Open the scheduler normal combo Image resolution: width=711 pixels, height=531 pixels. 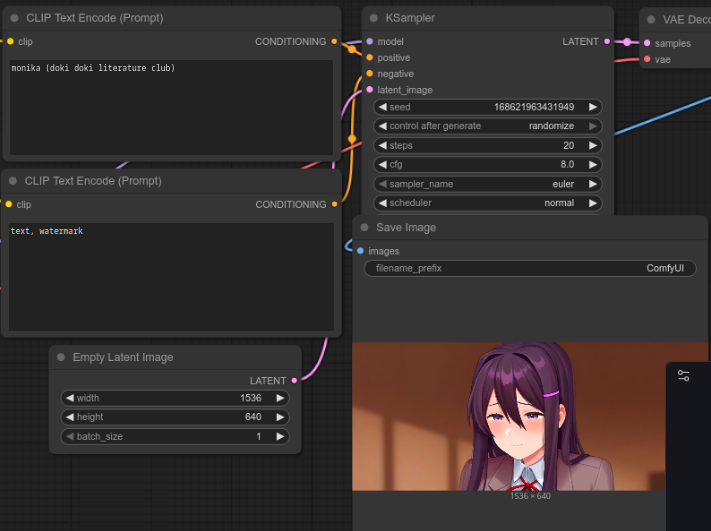click(x=487, y=203)
